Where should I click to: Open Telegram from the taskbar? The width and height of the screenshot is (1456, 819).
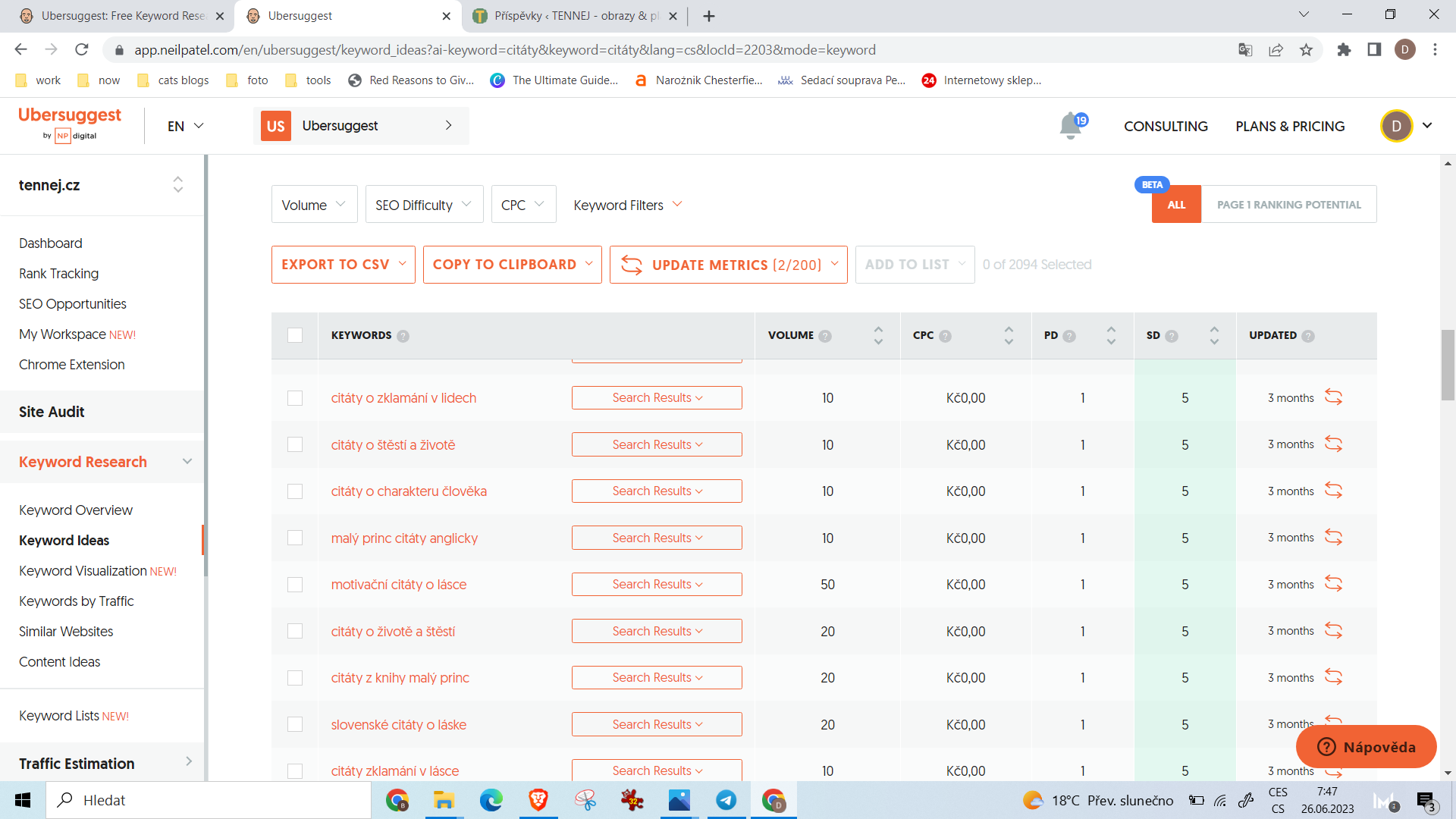point(726,800)
